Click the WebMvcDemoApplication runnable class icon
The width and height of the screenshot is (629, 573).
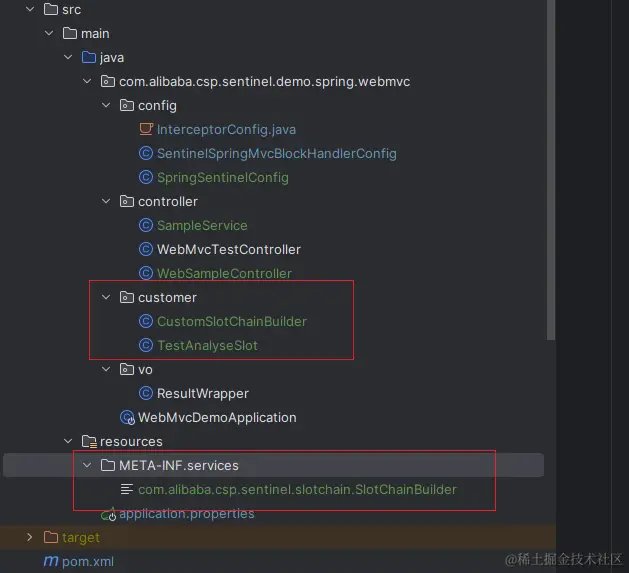pyautogui.click(x=128, y=417)
